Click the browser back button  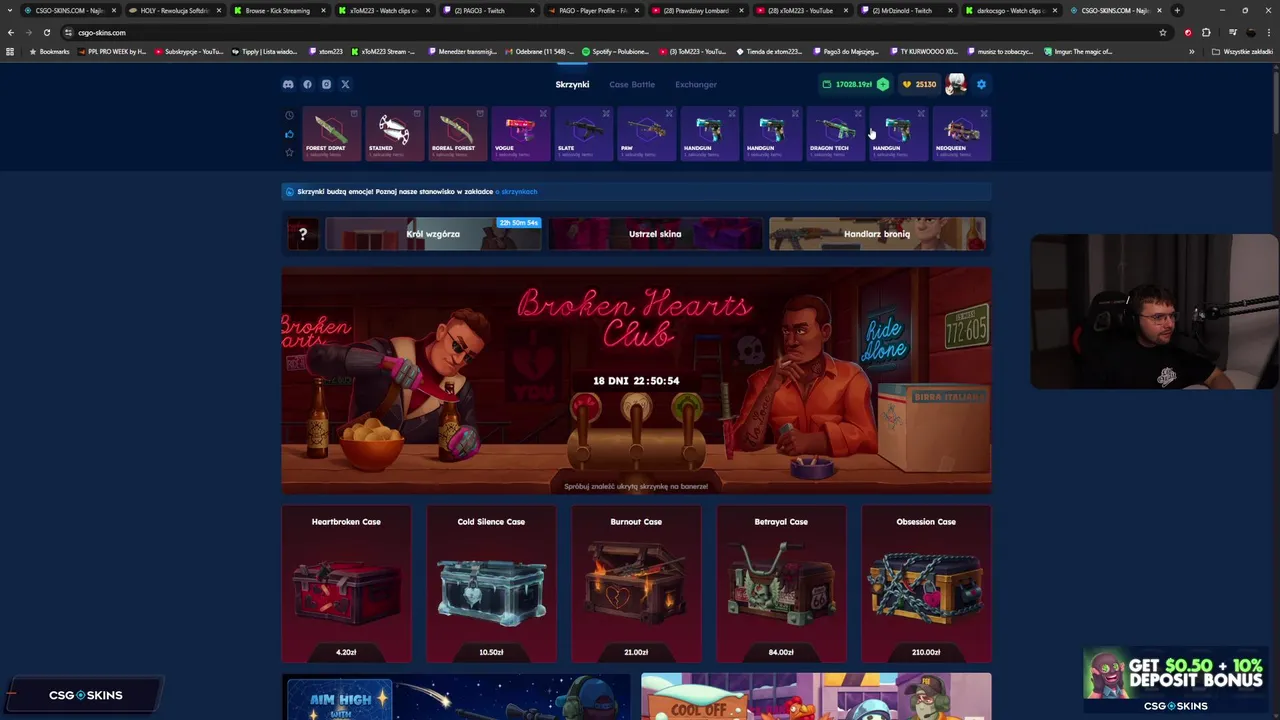point(11,32)
